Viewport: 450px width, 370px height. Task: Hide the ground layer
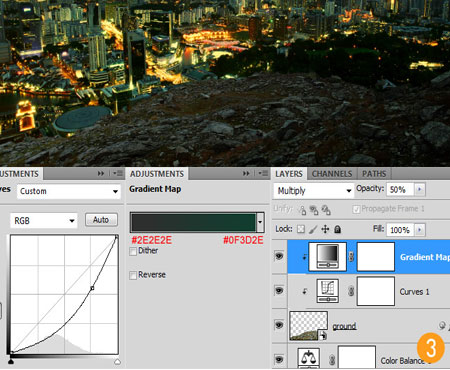pos(279,325)
